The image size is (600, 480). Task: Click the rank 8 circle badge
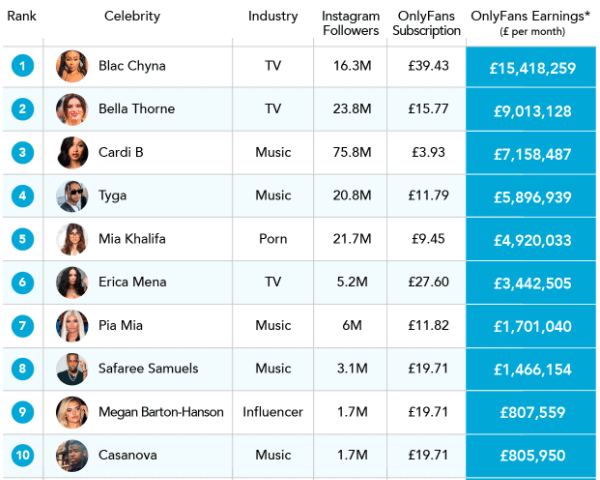[x=23, y=369]
